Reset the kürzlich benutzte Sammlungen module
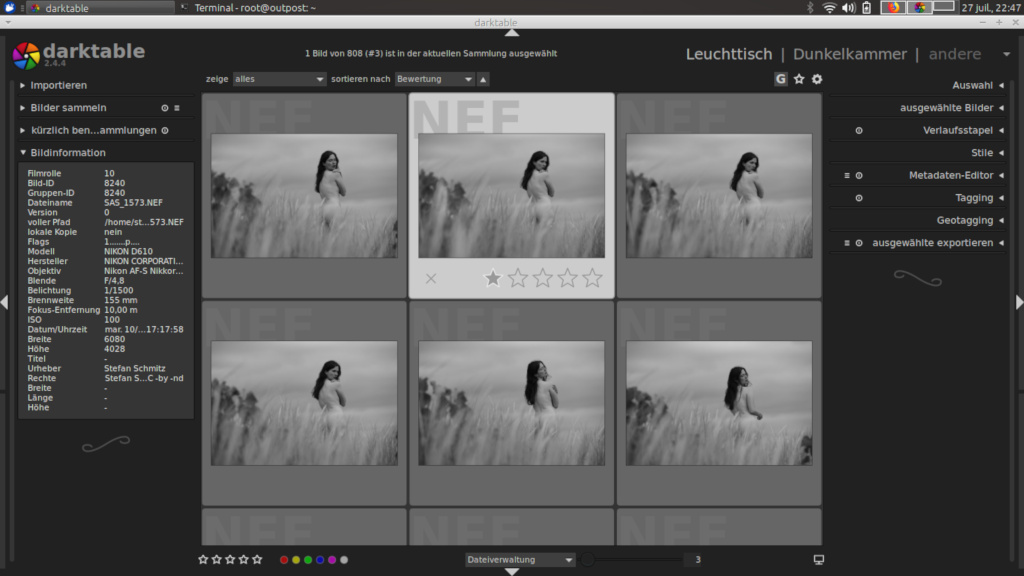This screenshot has height=576, width=1024. (165, 131)
